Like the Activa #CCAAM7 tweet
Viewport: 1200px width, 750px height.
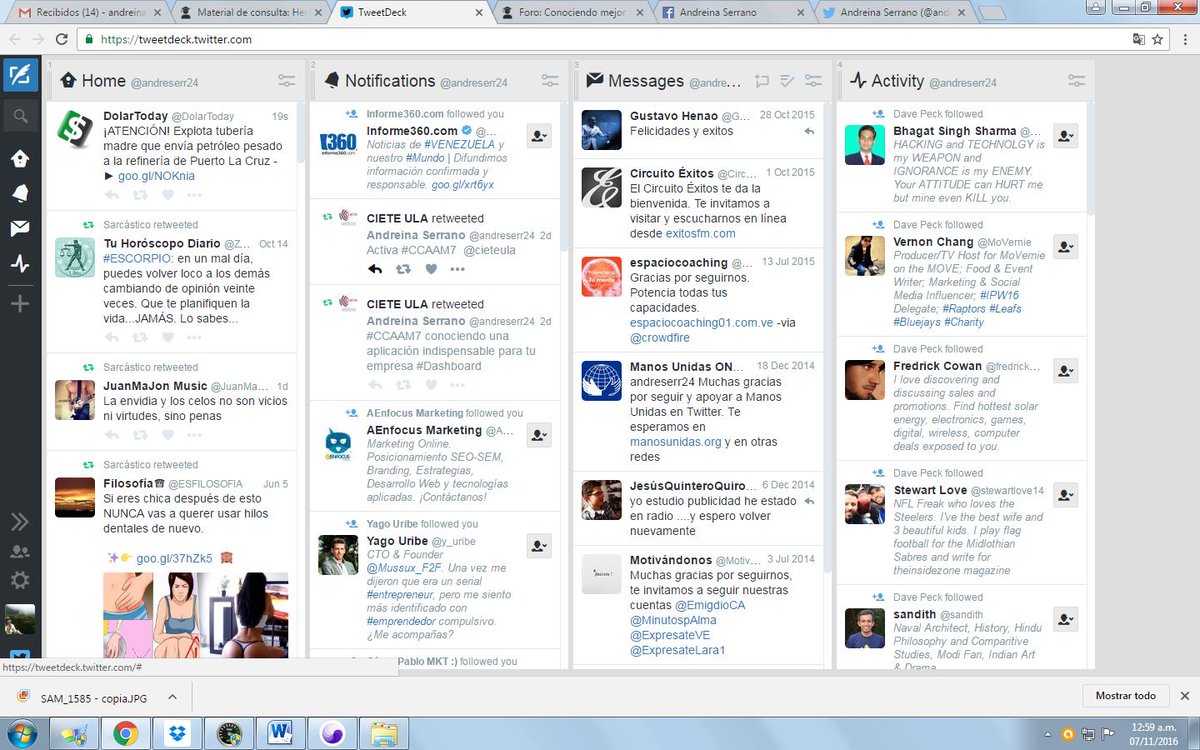coord(431,269)
